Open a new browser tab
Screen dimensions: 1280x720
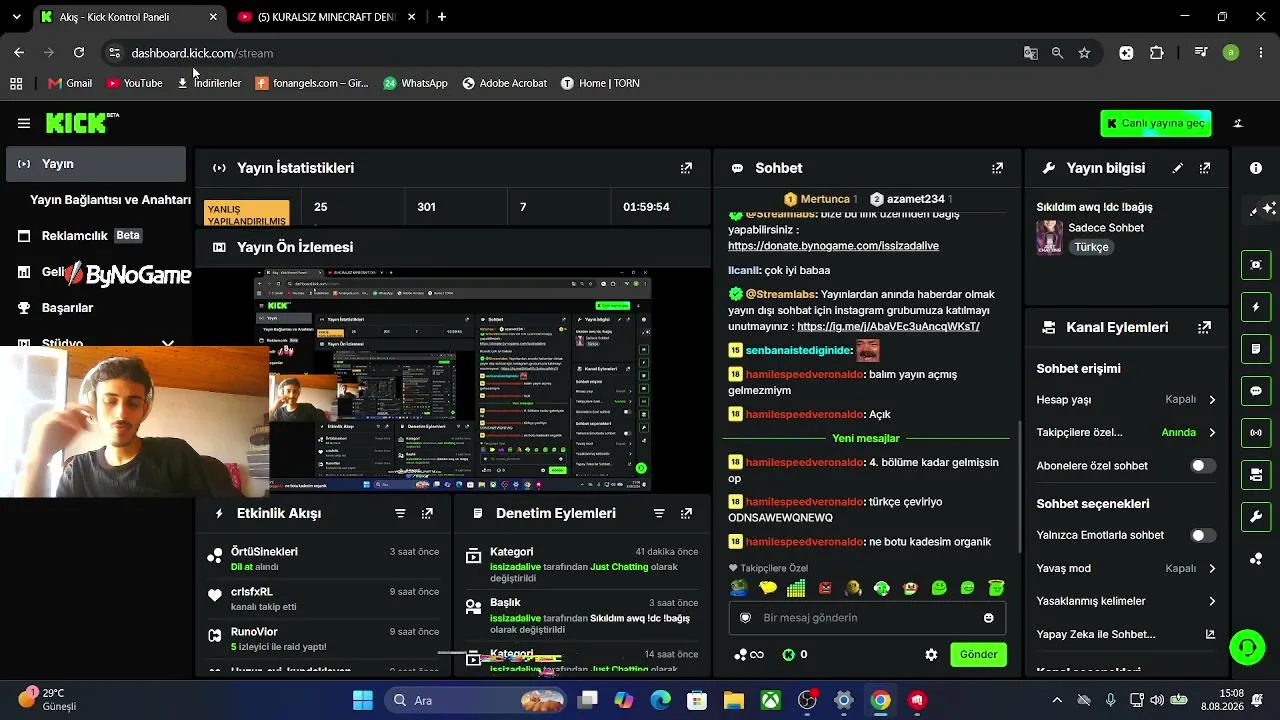point(442,17)
